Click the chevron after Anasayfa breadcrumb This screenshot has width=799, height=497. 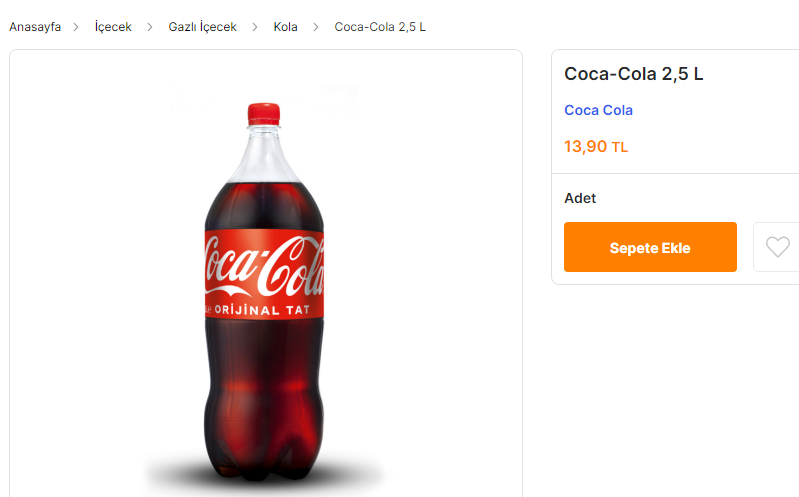point(76,27)
